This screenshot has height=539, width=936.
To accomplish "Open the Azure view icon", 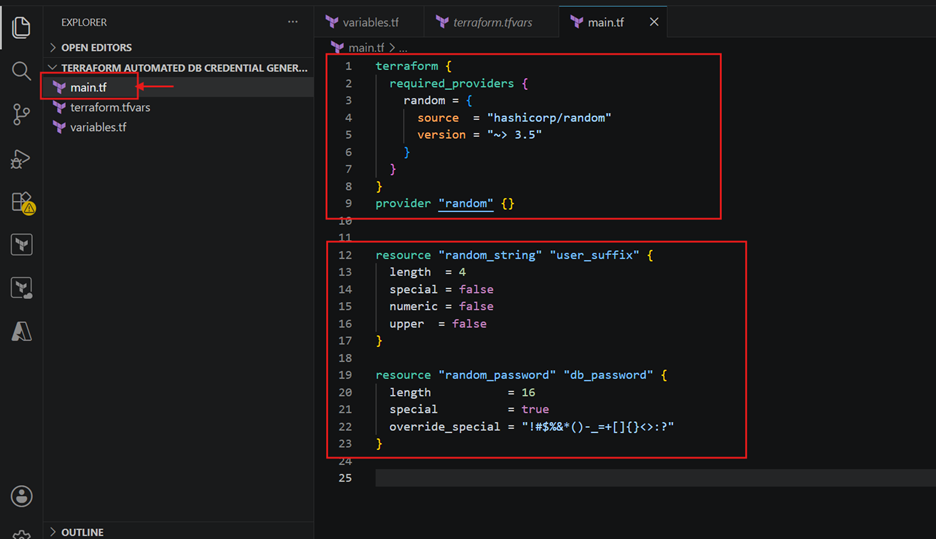I will 21,331.
